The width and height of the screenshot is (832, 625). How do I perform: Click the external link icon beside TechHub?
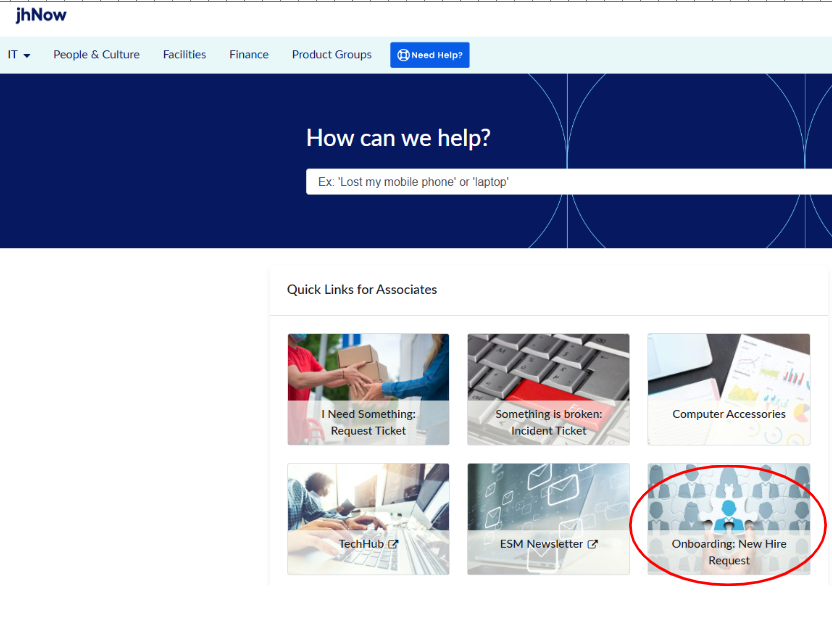point(393,544)
